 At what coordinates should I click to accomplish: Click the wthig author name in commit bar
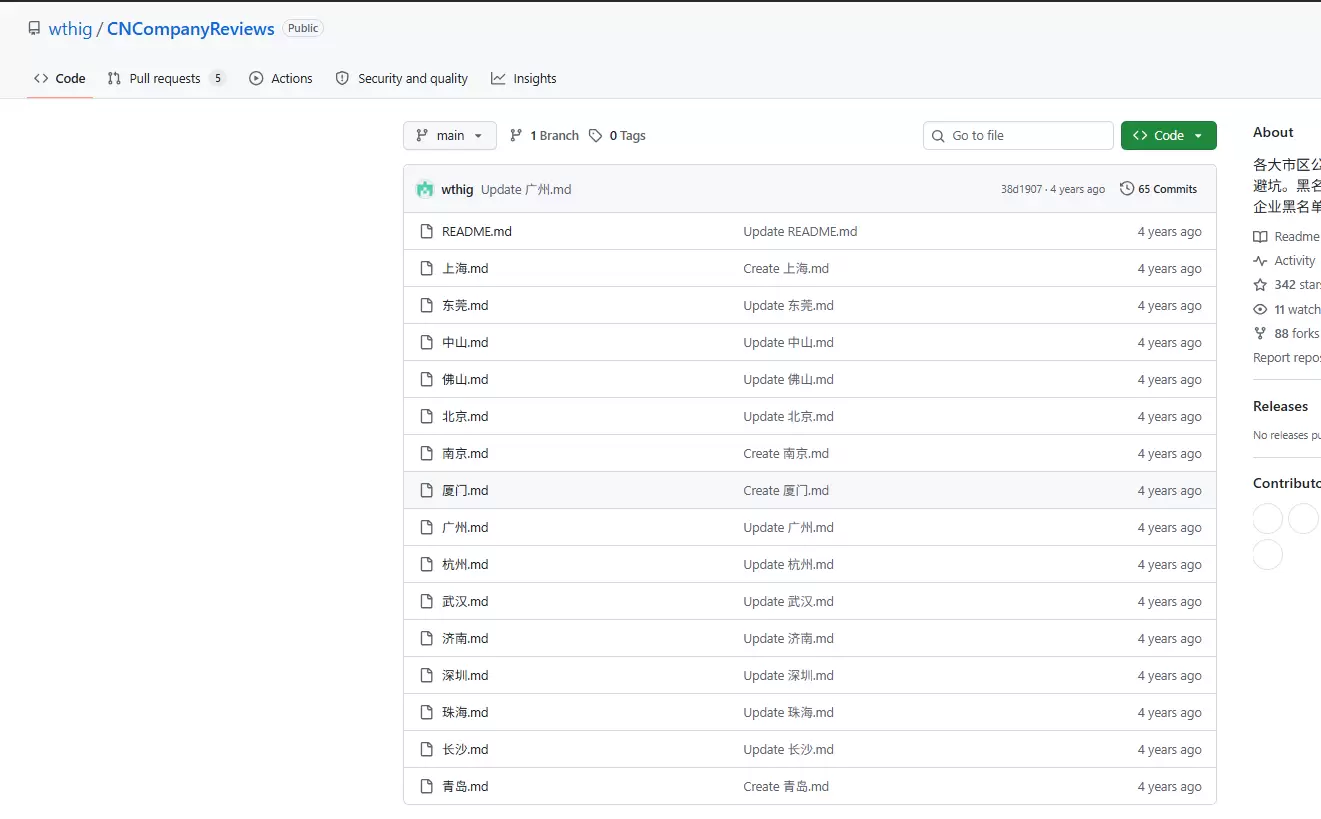(457, 189)
